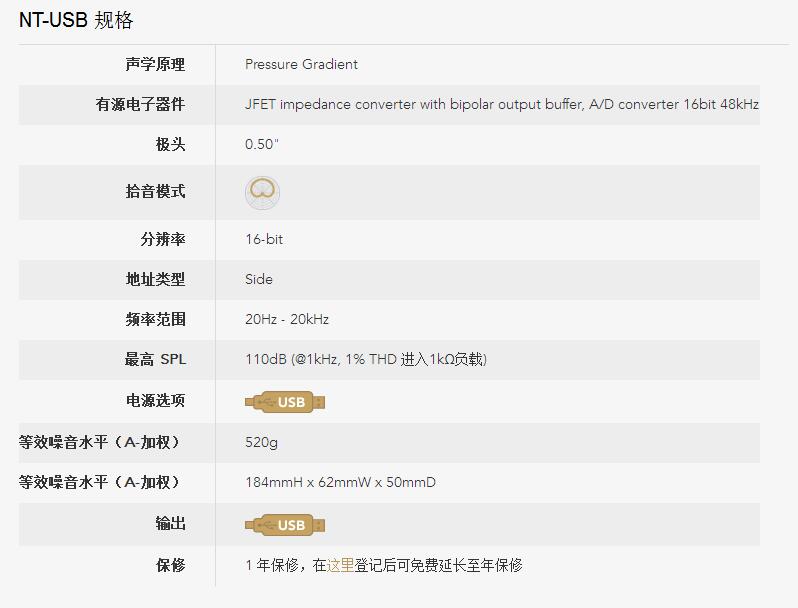798x608 pixels.
Task: Select the 有源电子器件 label
Action: (x=140, y=104)
